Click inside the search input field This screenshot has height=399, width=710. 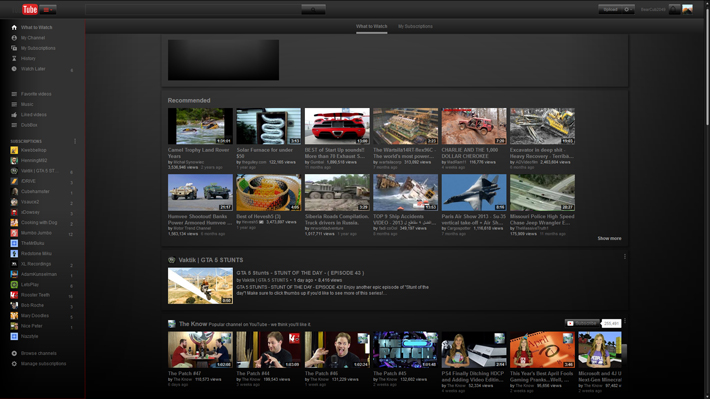click(x=193, y=9)
